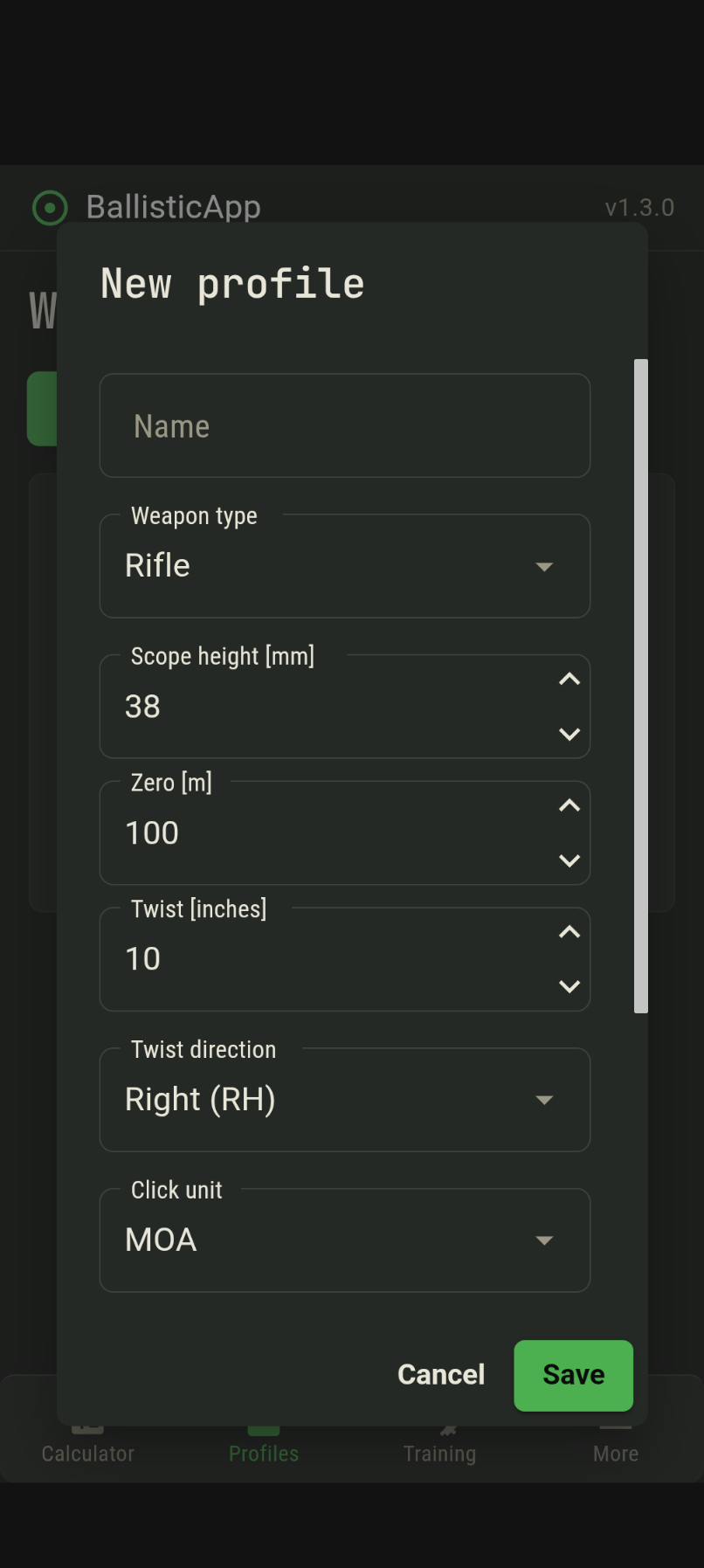Click the New profile heading

(x=232, y=284)
